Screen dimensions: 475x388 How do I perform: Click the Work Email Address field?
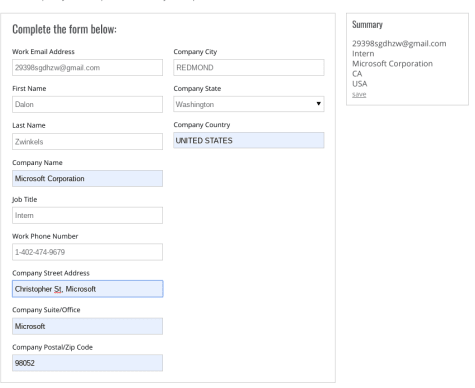tap(87, 68)
